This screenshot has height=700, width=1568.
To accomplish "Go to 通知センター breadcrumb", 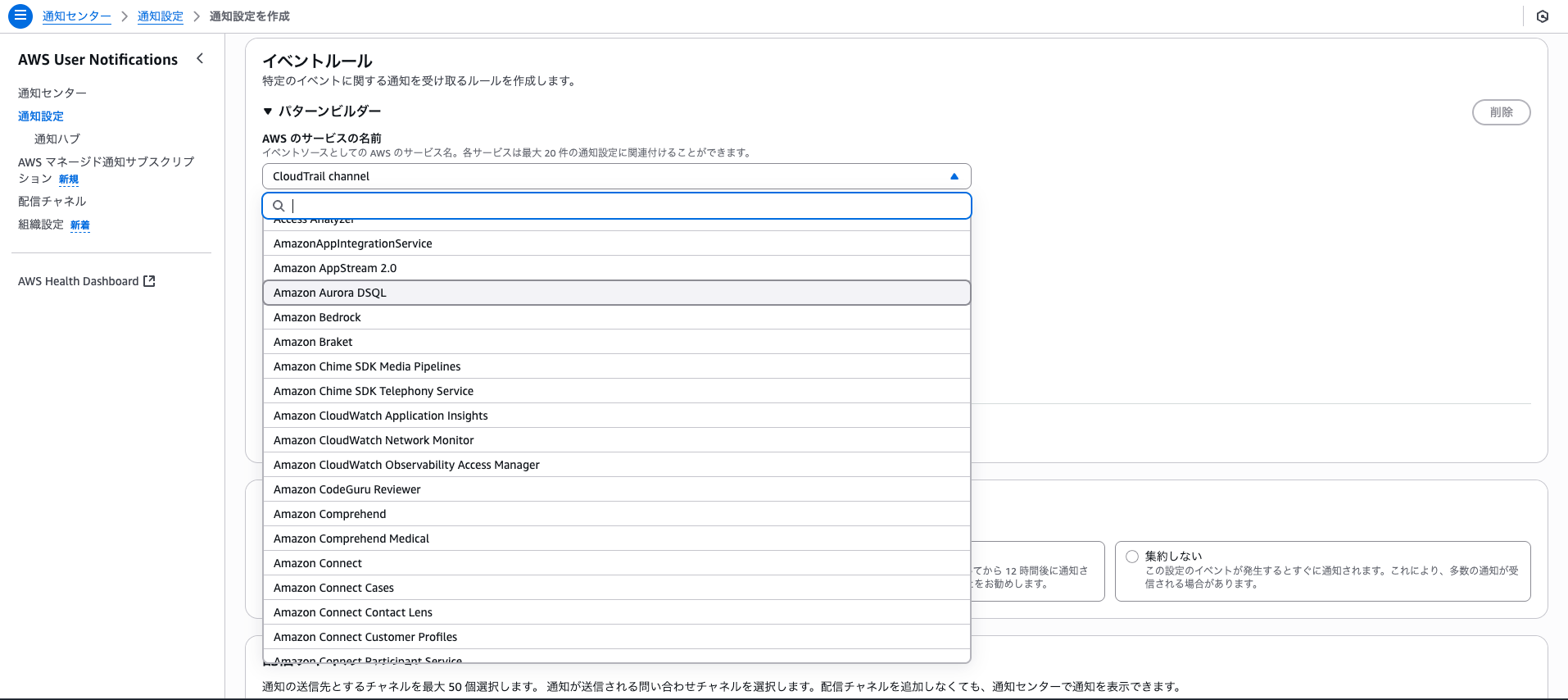I will click(76, 16).
